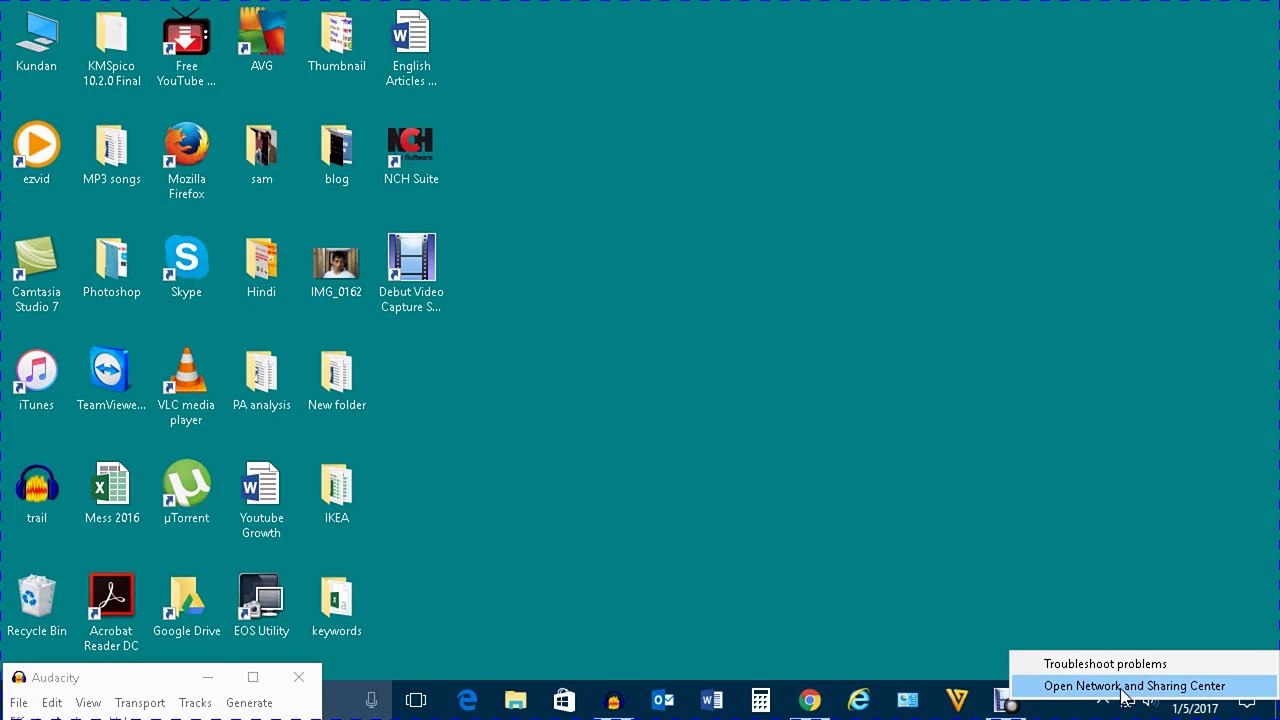Image resolution: width=1280 pixels, height=720 pixels.
Task: Click the Internet Explorer taskbar icon
Action: 859,700
